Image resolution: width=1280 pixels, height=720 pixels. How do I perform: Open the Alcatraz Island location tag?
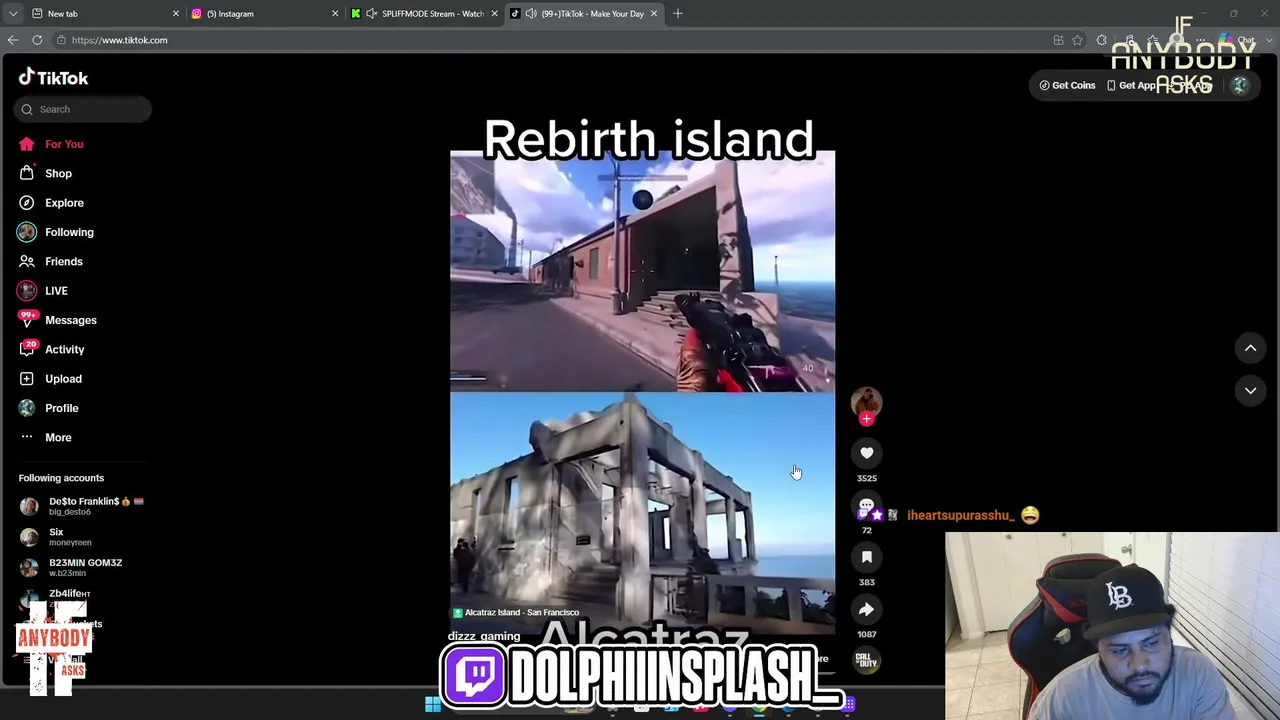coord(516,612)
